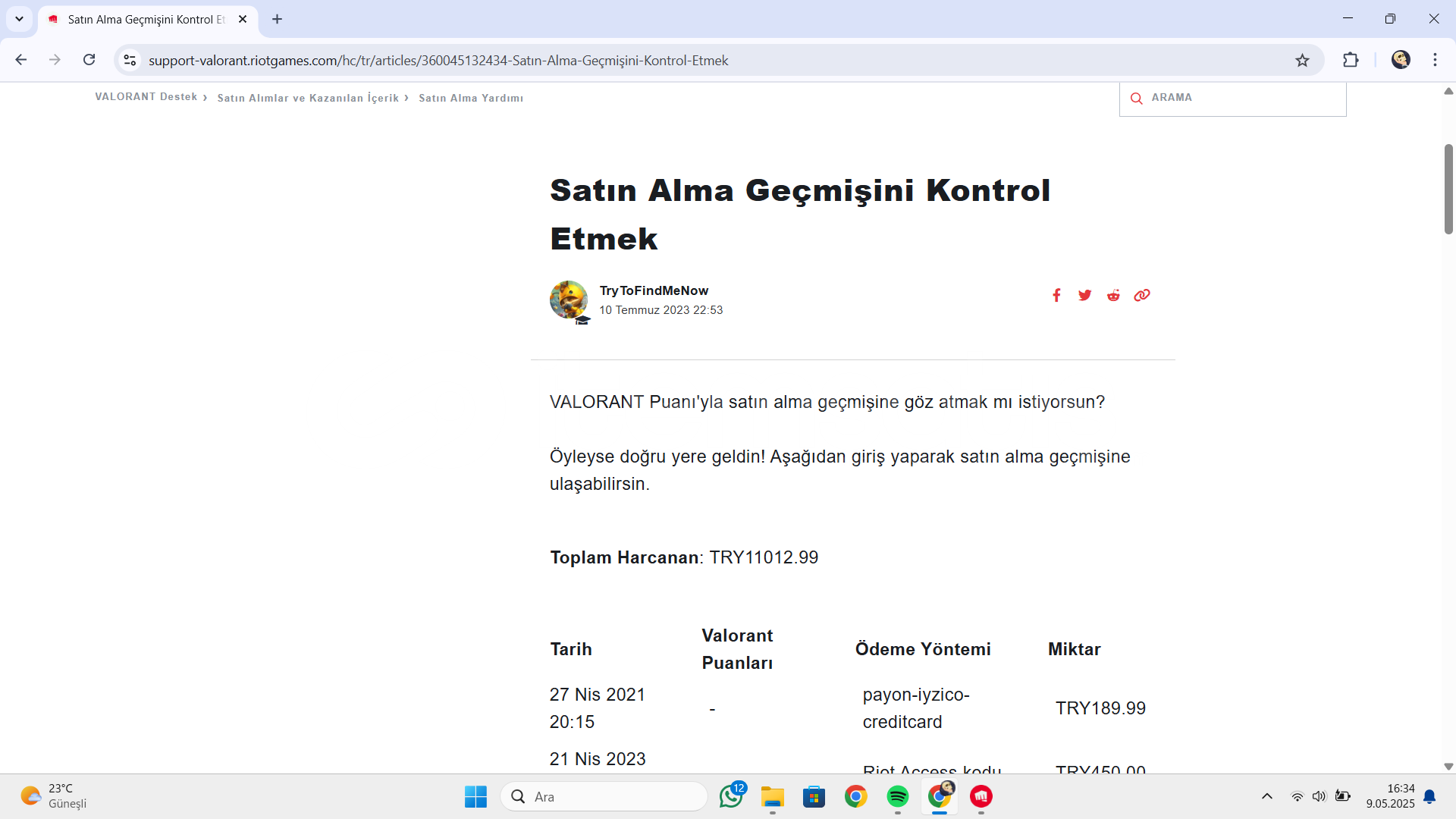
Task: Click the page vertical scrollbar thumb
Action: 1448,189
